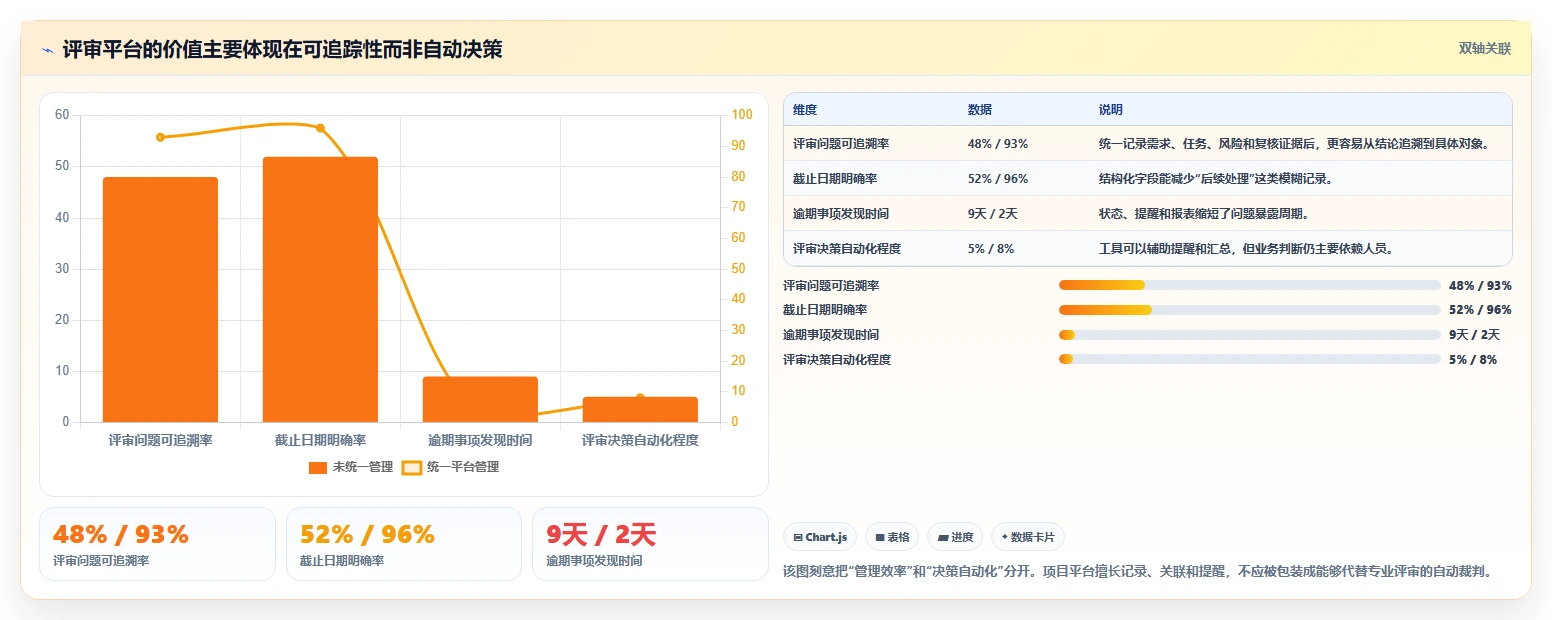Click the description starting 结构化字段能减少

pyautogui.click(x=1215, y=179)
